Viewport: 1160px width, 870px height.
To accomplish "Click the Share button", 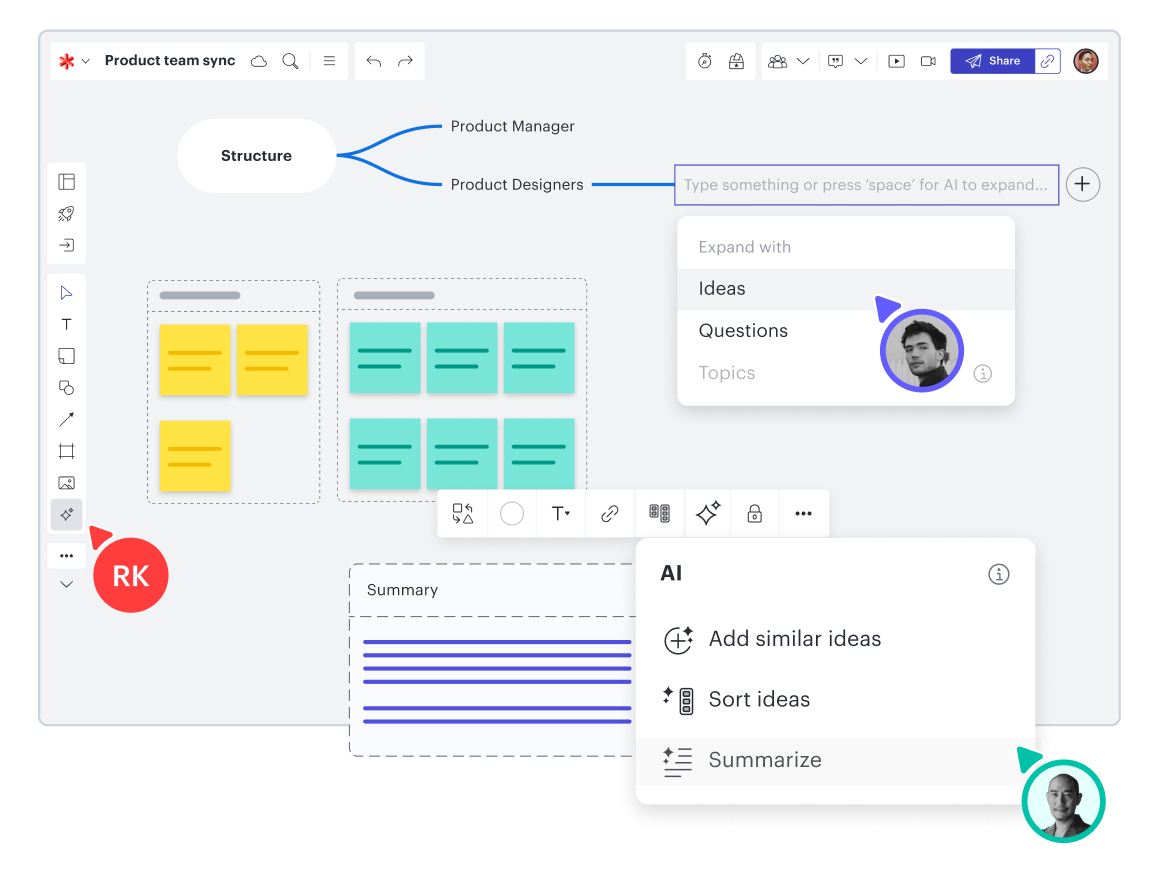I will [x=992, y=61].
